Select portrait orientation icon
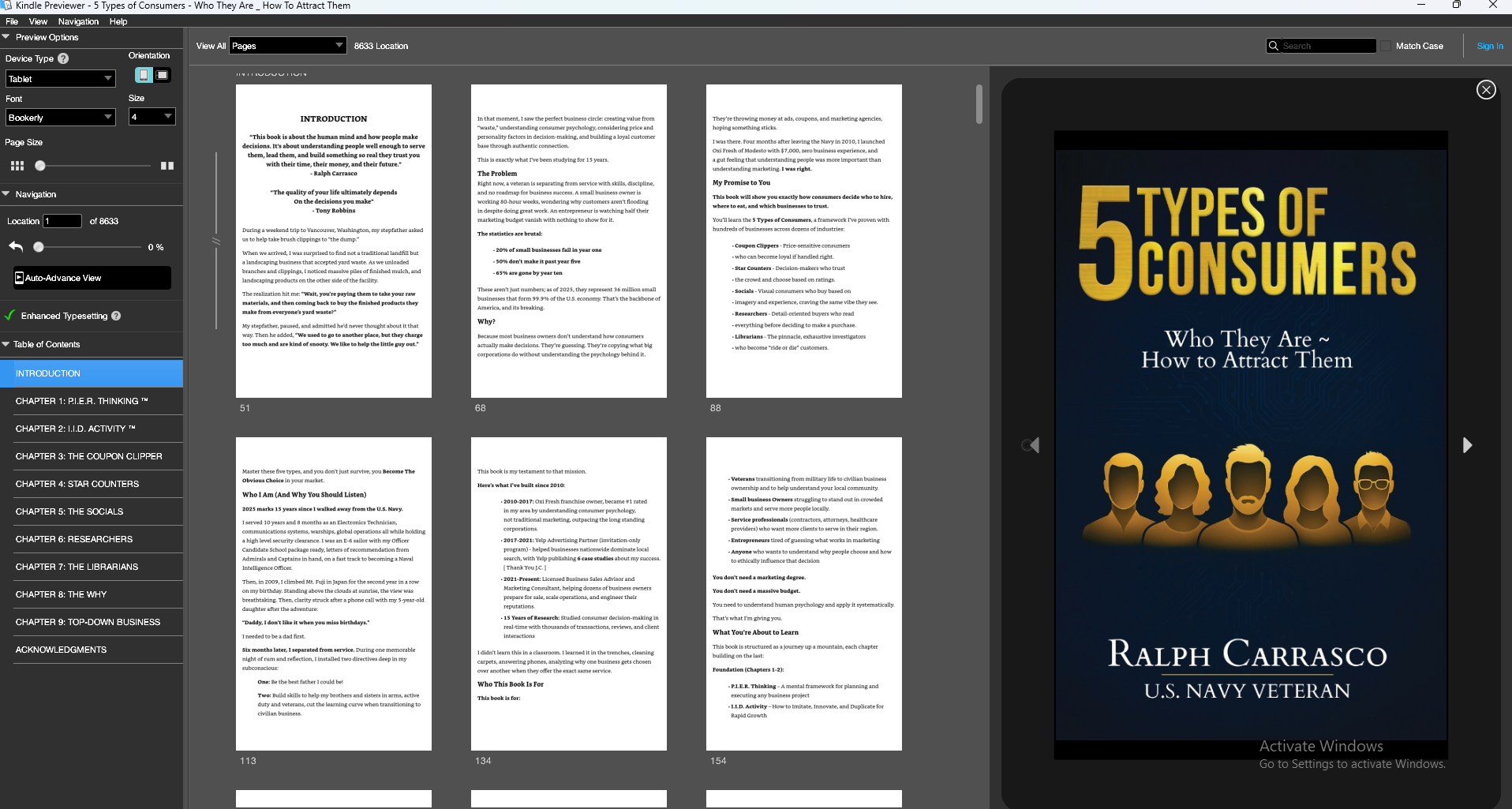 point(144,75)
